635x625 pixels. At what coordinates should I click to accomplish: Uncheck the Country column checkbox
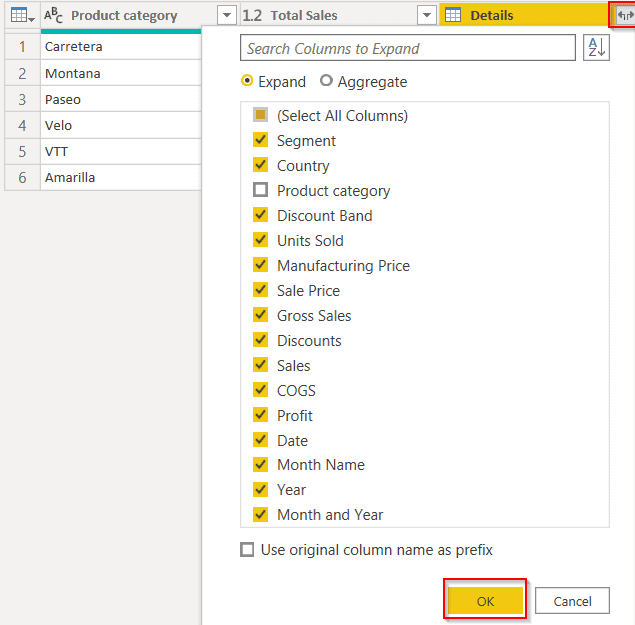point(260,165)
